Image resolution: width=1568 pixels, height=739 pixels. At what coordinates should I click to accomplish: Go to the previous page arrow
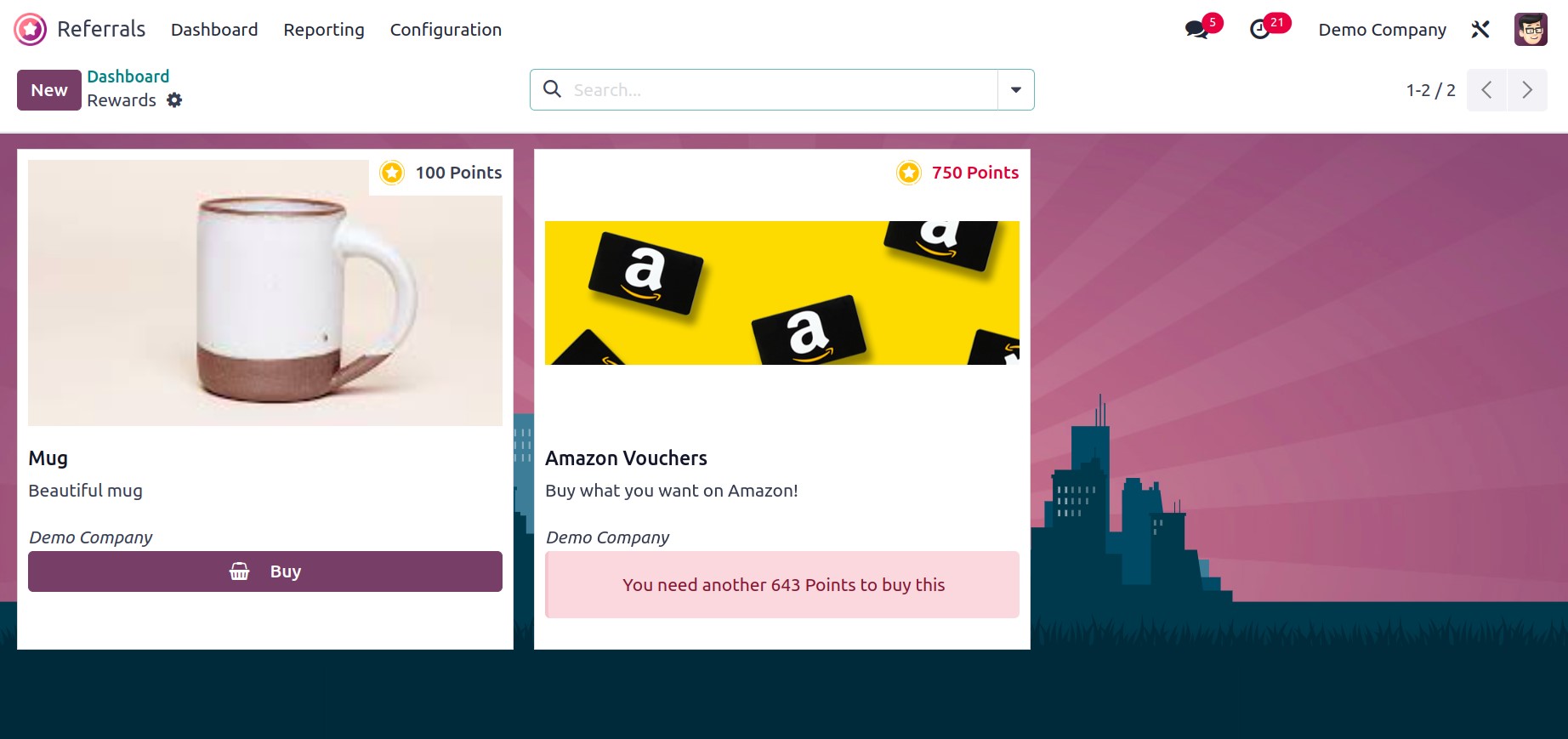pyautogui.click(x=1486, y=90)
